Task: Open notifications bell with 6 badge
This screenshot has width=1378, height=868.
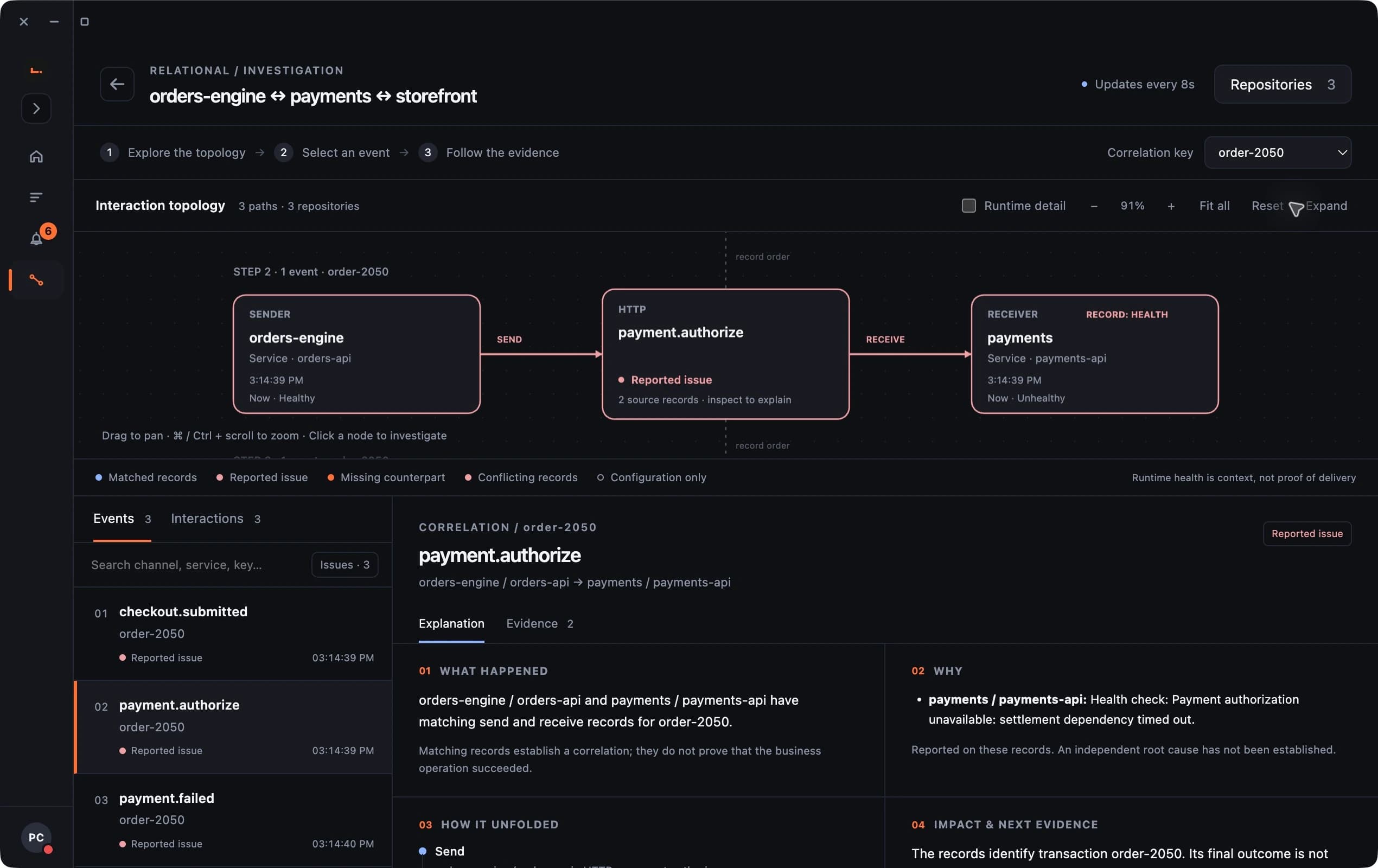Action: coord(36,239)
